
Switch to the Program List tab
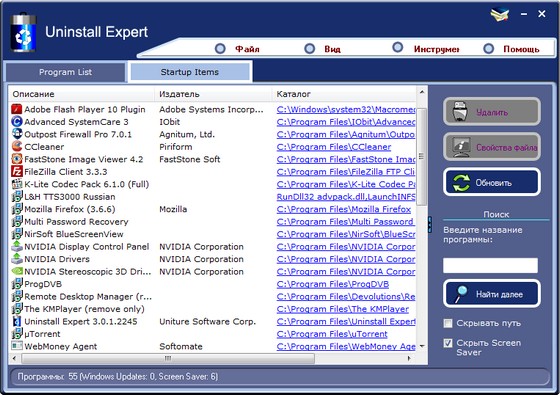(66, 72)
